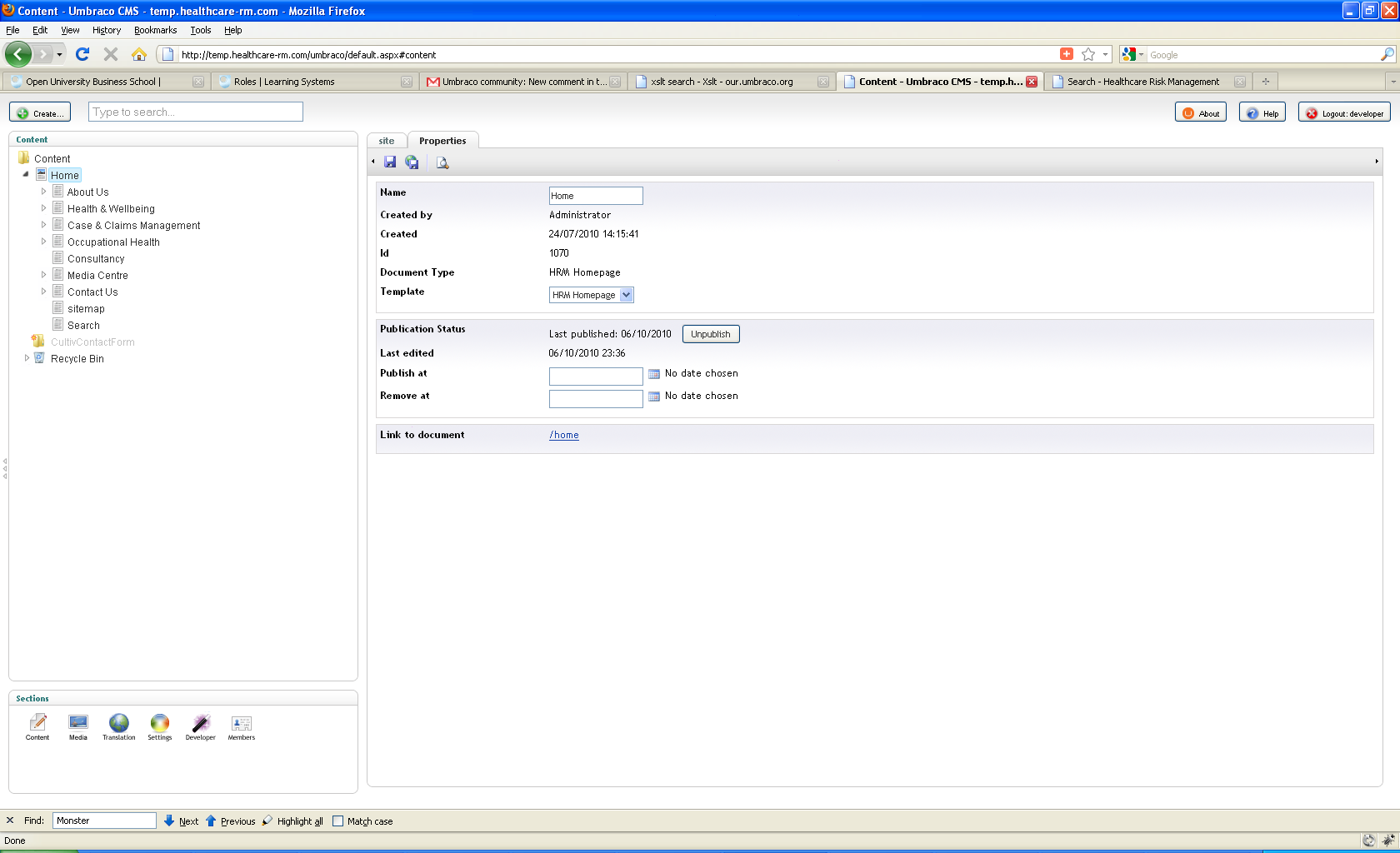
Task: Click the Reload page icon
Action: [x=82, y=54]
